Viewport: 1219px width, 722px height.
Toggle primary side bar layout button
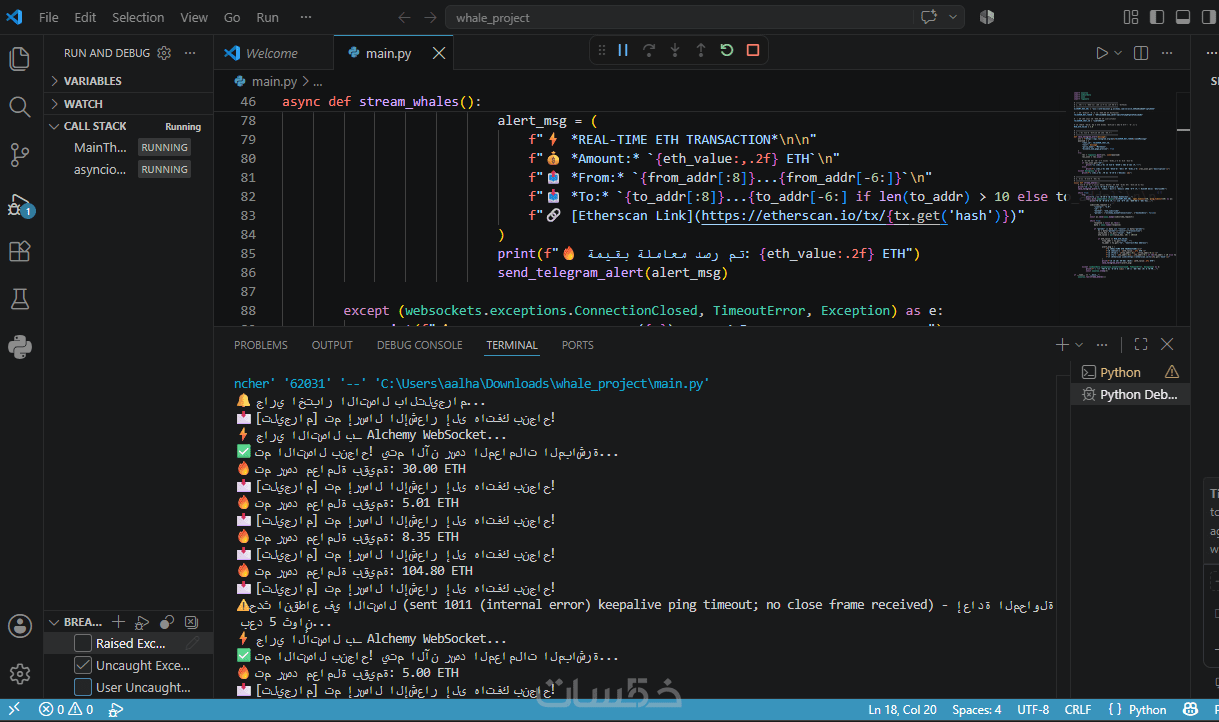(1157, 17)
